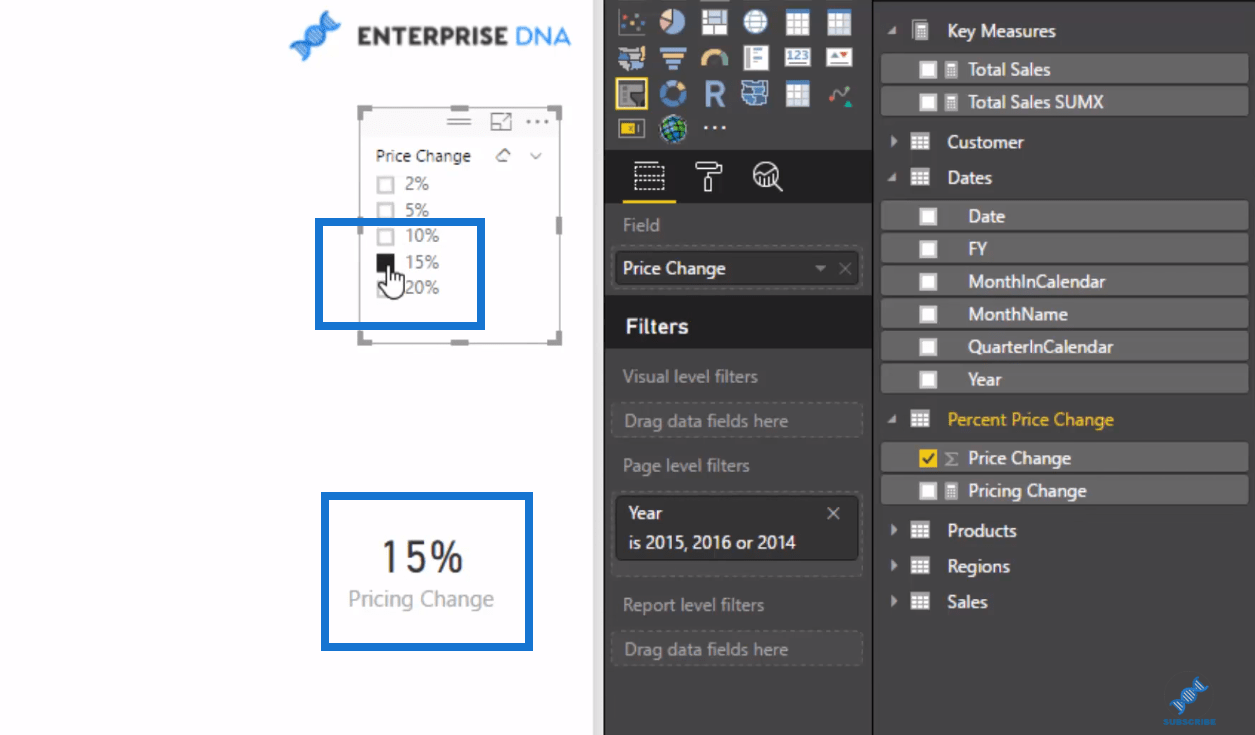Tick the Total Sales measure checkbox
Image resolution: width=1255 pixels, height=735 pixels.
click(928, 70)
